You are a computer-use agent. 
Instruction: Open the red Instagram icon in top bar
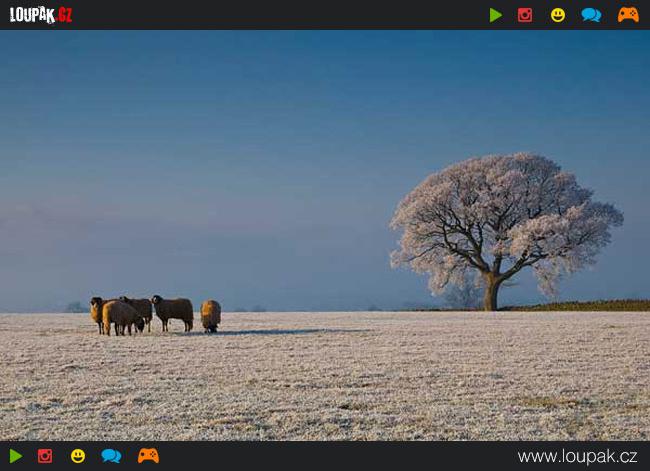click(x=525, y=15)
